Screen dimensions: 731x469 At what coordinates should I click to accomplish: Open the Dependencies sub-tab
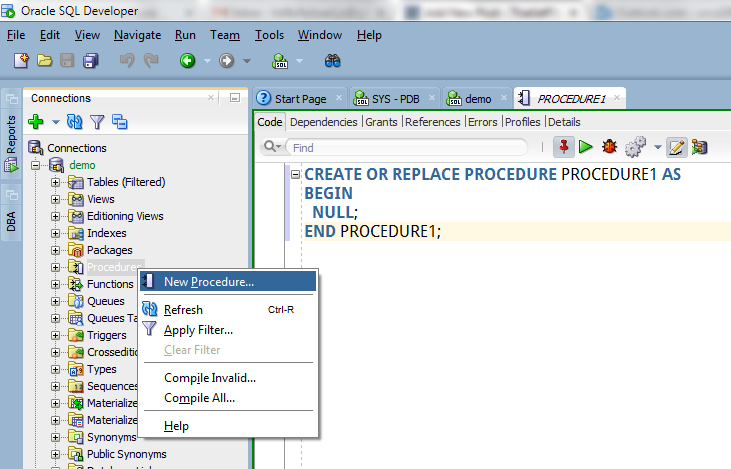tap(324, 122)
